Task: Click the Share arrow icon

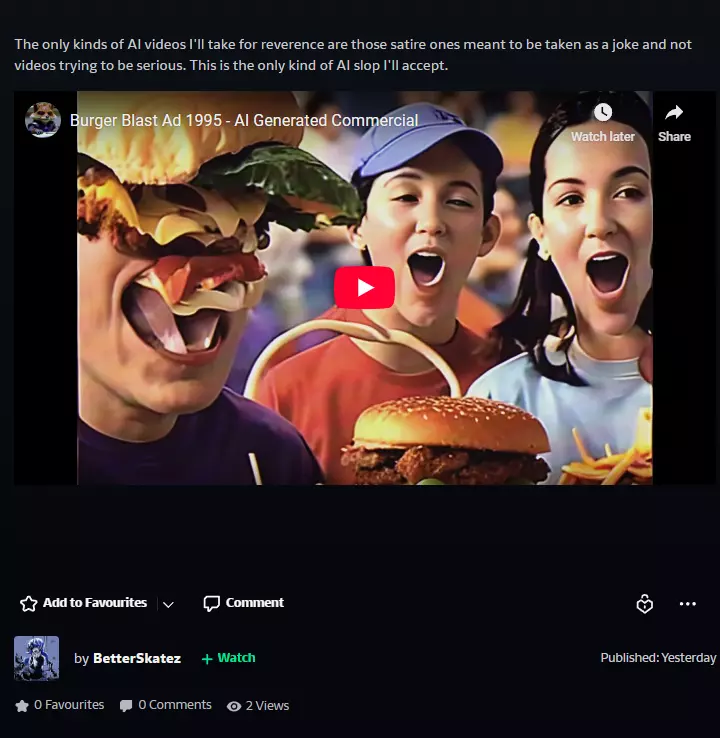Action: click(674, 112)
